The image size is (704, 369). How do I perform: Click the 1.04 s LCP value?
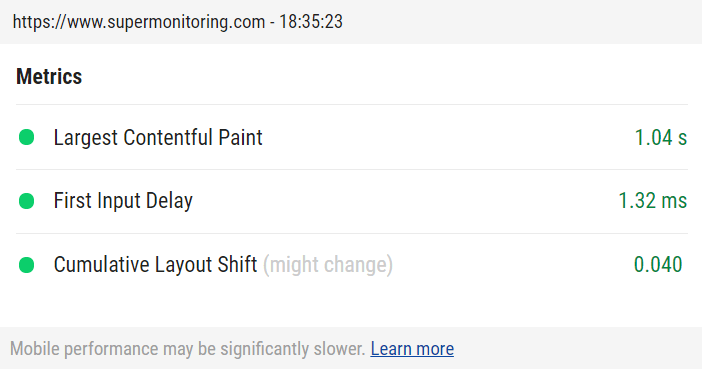coord(660,137)
